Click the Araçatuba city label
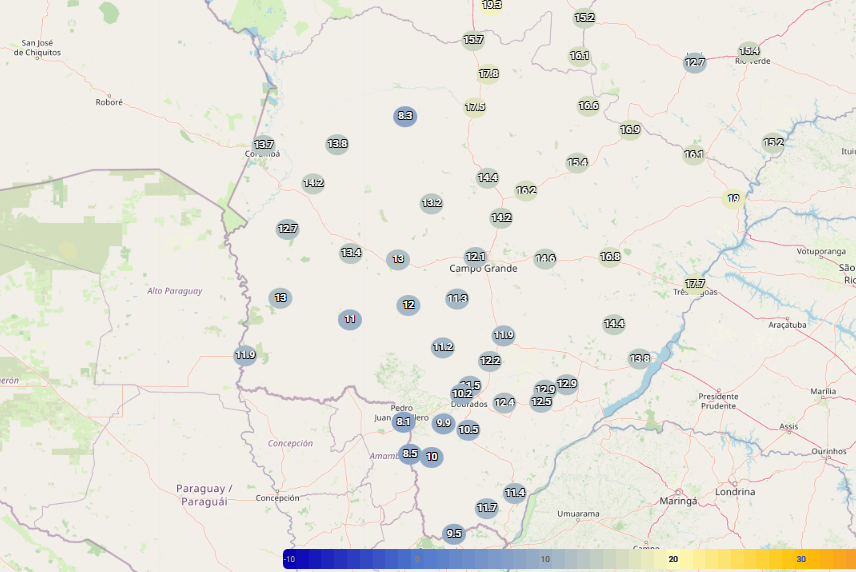856x572 pixels. pos(787,325)
